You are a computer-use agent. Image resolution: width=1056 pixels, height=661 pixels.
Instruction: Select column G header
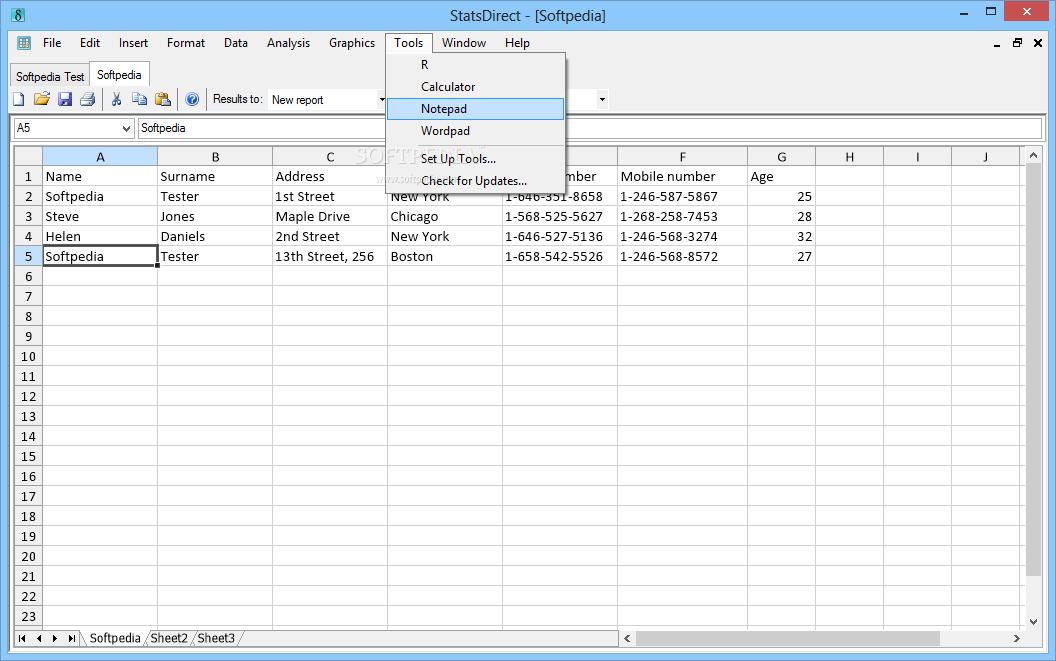(781, 157)
